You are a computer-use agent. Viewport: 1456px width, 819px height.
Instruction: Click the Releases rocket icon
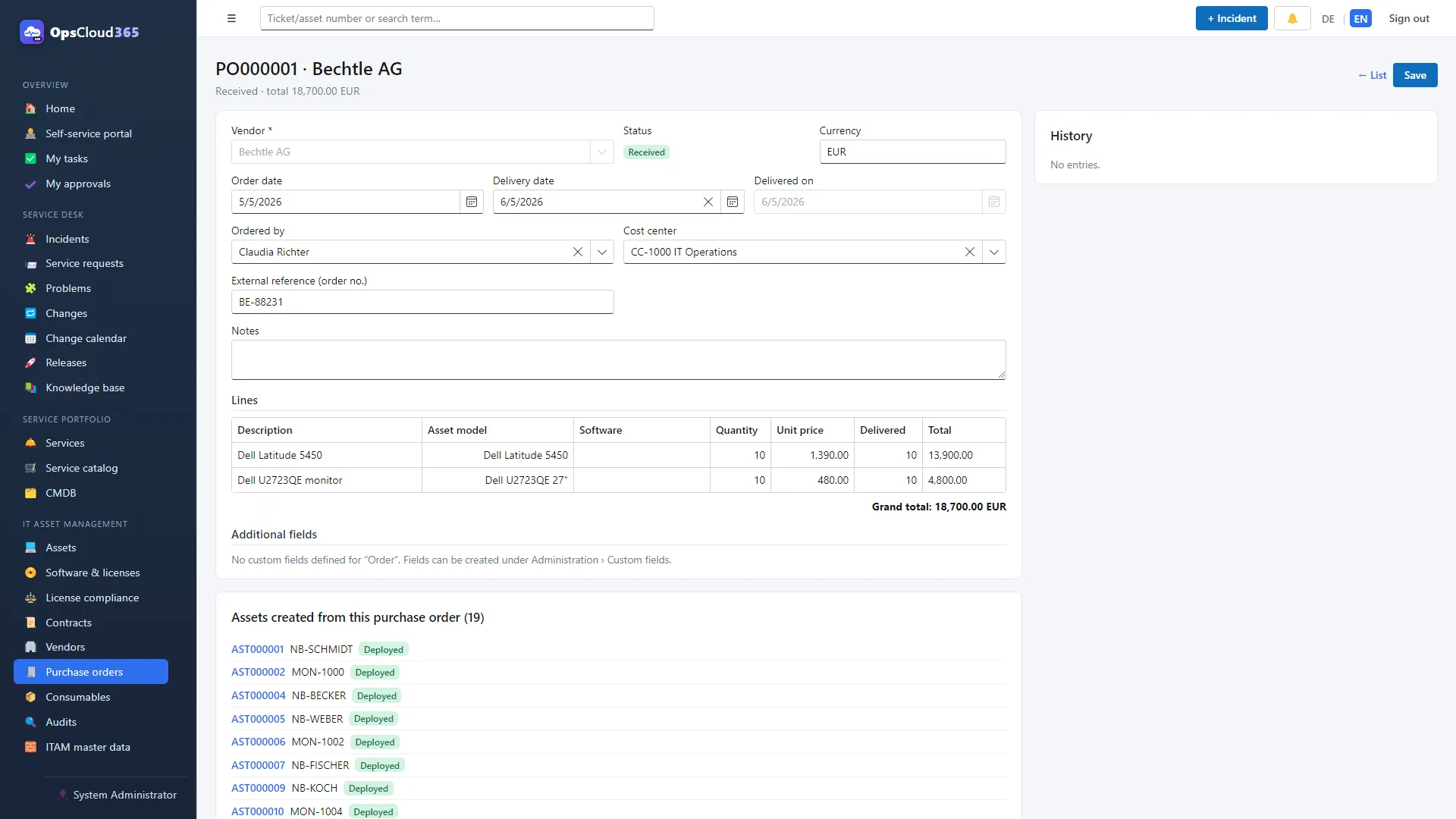(x=30, y=362)
